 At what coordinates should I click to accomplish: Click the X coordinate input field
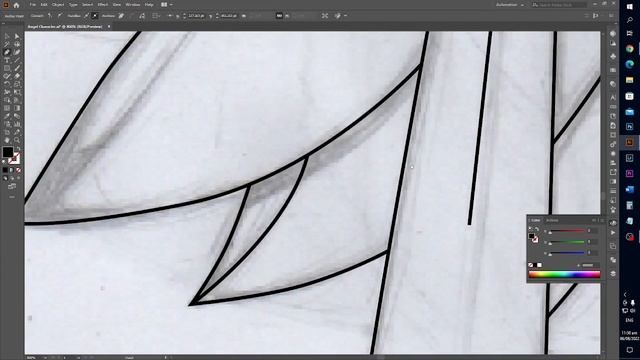[196, 16]
